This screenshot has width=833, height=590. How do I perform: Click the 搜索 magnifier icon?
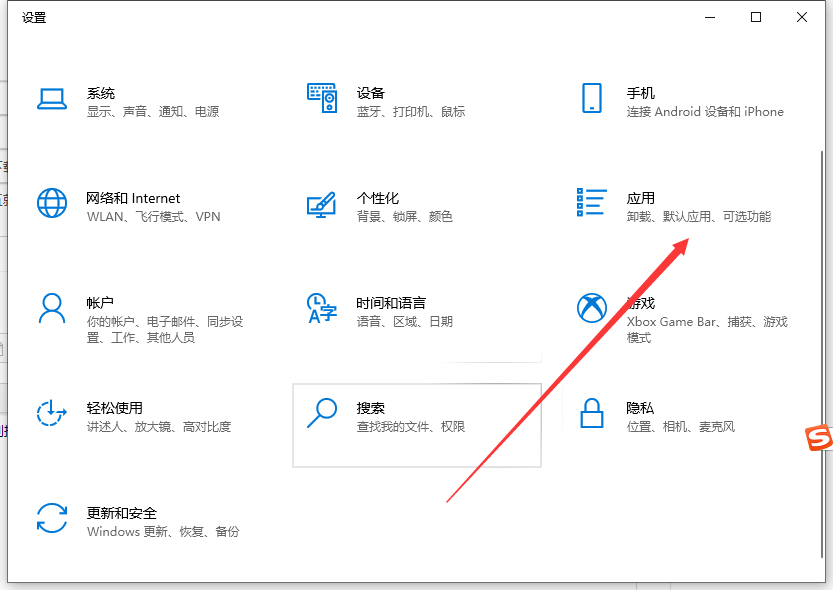pos(322,413)
